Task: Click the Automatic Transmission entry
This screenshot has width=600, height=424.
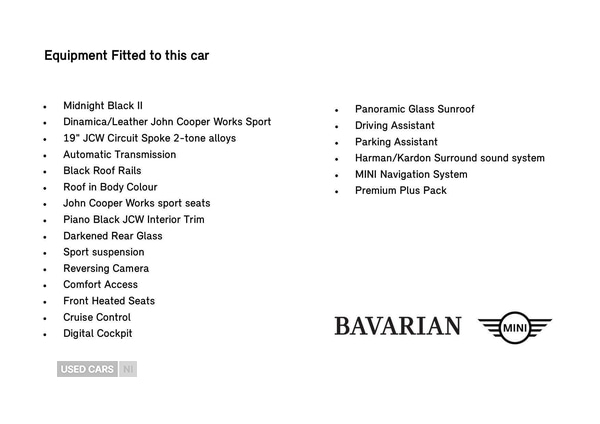Action: point(119,155)
